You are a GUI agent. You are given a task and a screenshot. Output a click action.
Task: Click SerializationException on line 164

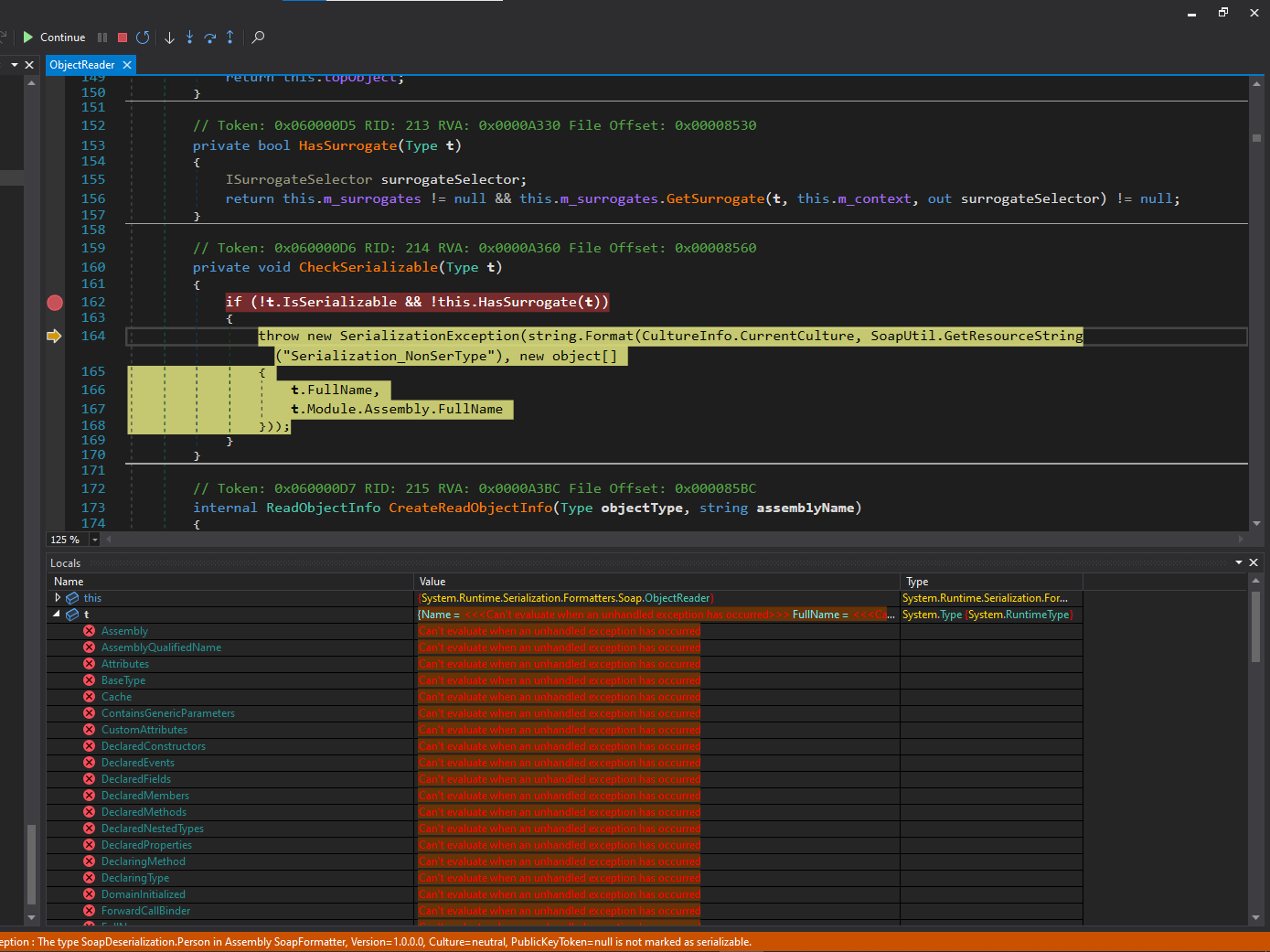tap(430, 336)
